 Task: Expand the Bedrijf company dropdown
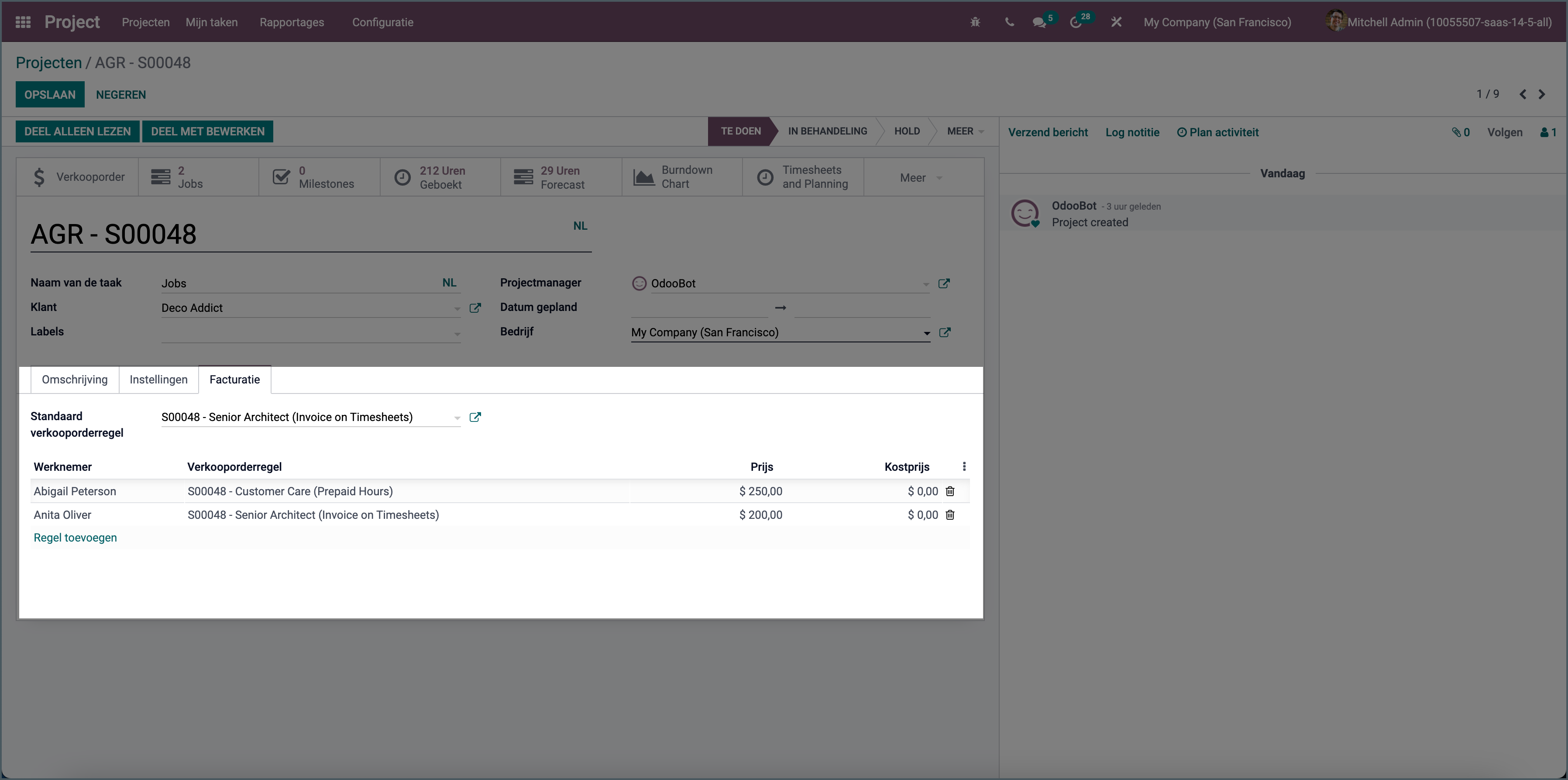pyautogui.click(x=926, y=333)
